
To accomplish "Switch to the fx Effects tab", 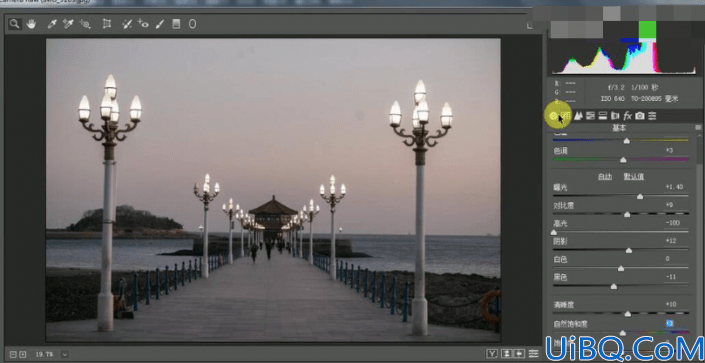I will (x=628, y=116).
